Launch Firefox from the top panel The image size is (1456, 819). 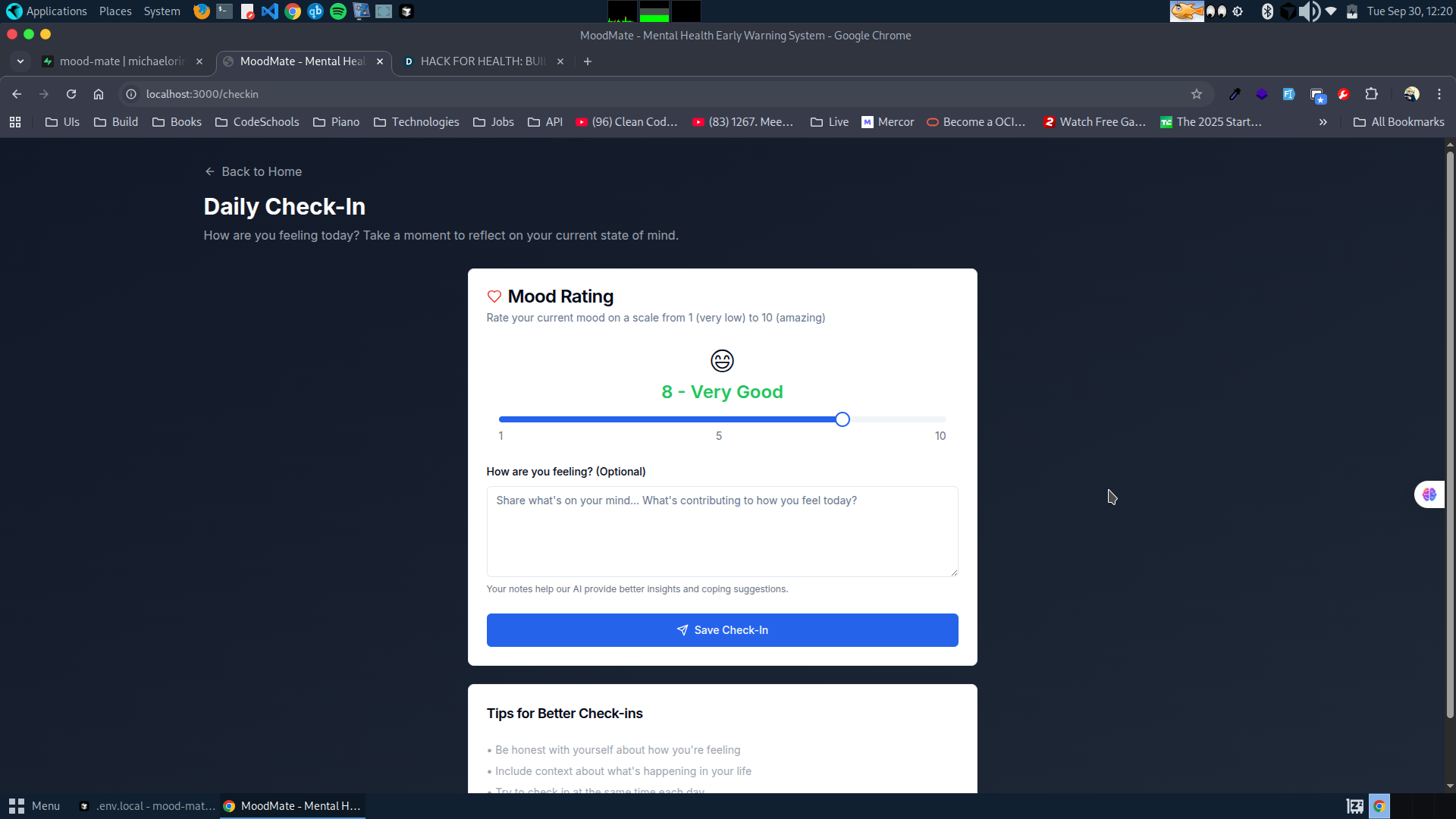202,11
